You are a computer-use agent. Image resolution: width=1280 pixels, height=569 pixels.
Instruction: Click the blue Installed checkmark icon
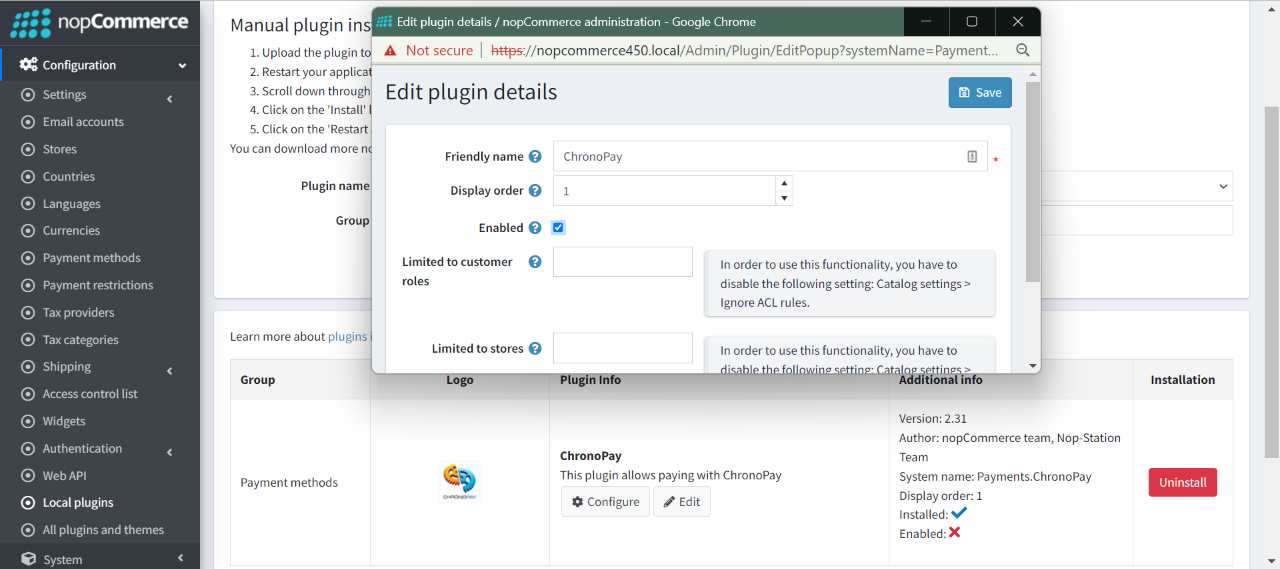(959, 513)
